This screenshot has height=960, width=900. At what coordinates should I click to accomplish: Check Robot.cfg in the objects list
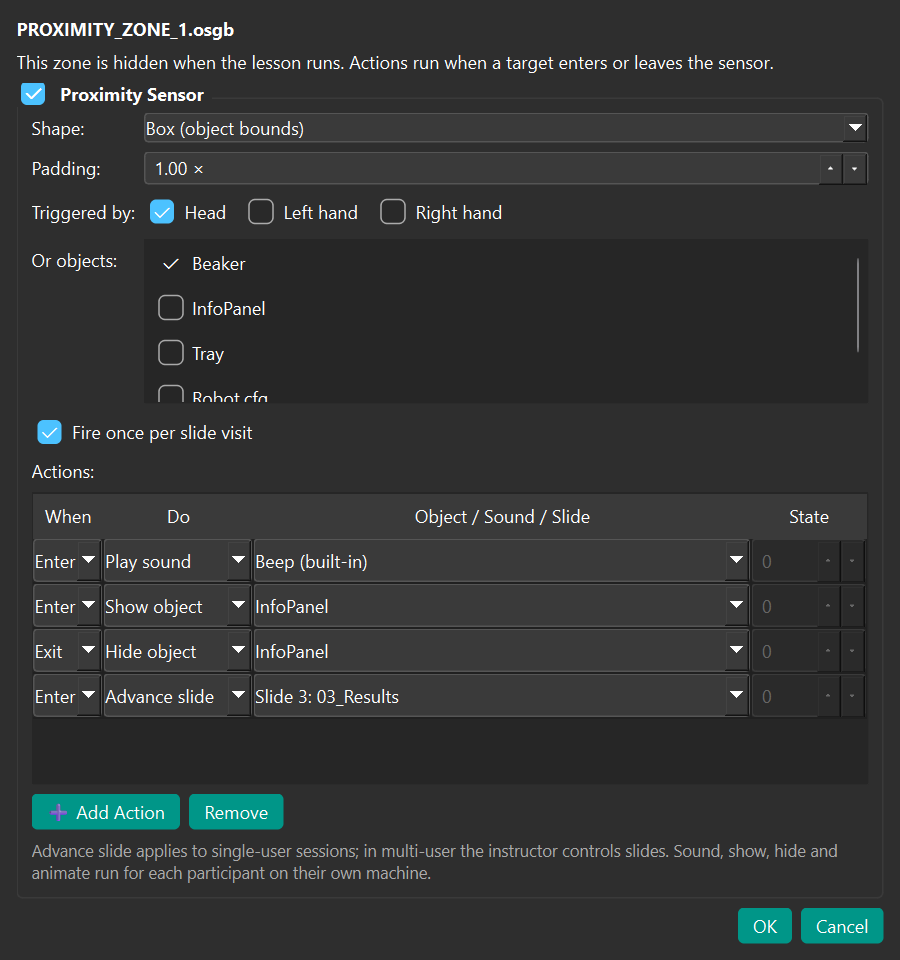(x=171, y=394)
